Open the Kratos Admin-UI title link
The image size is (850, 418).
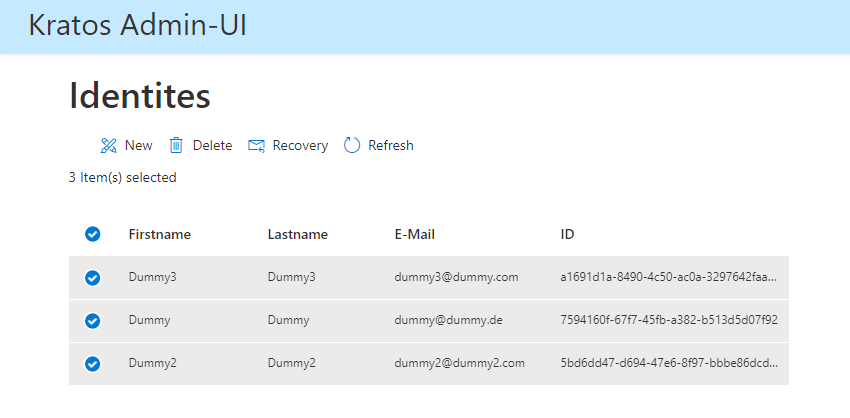[x=138, y=25]
